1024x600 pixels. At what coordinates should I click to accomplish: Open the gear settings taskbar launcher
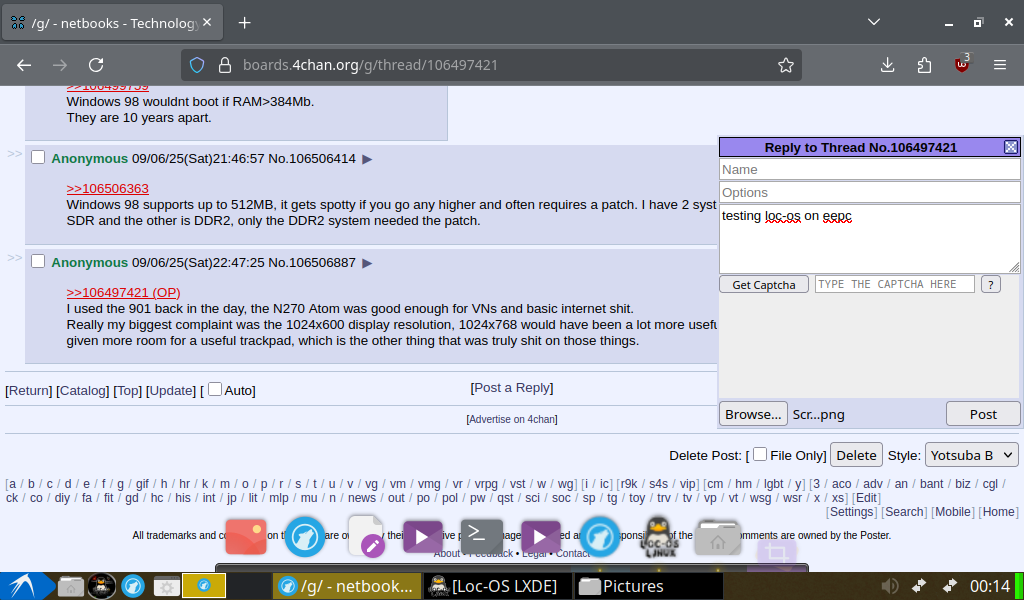pos(167,586)
